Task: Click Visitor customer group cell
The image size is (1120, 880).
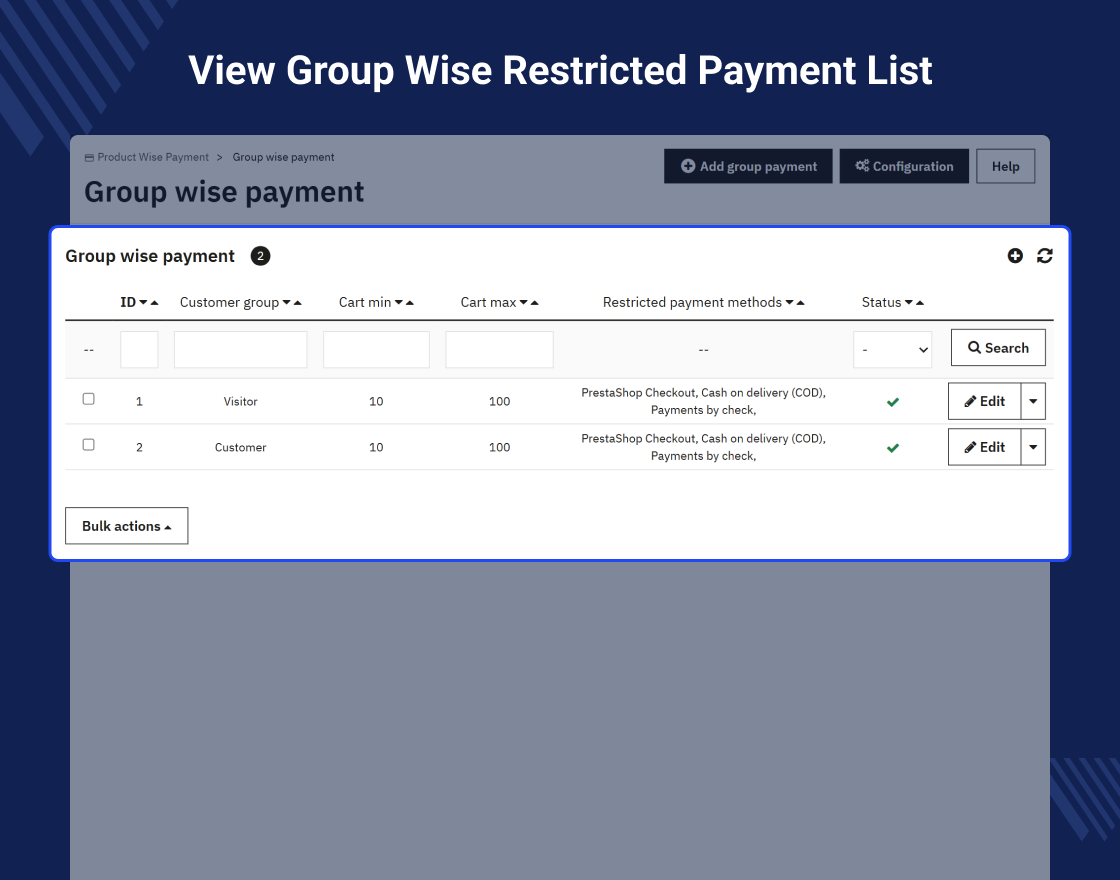Action: [x=241, y=401]
